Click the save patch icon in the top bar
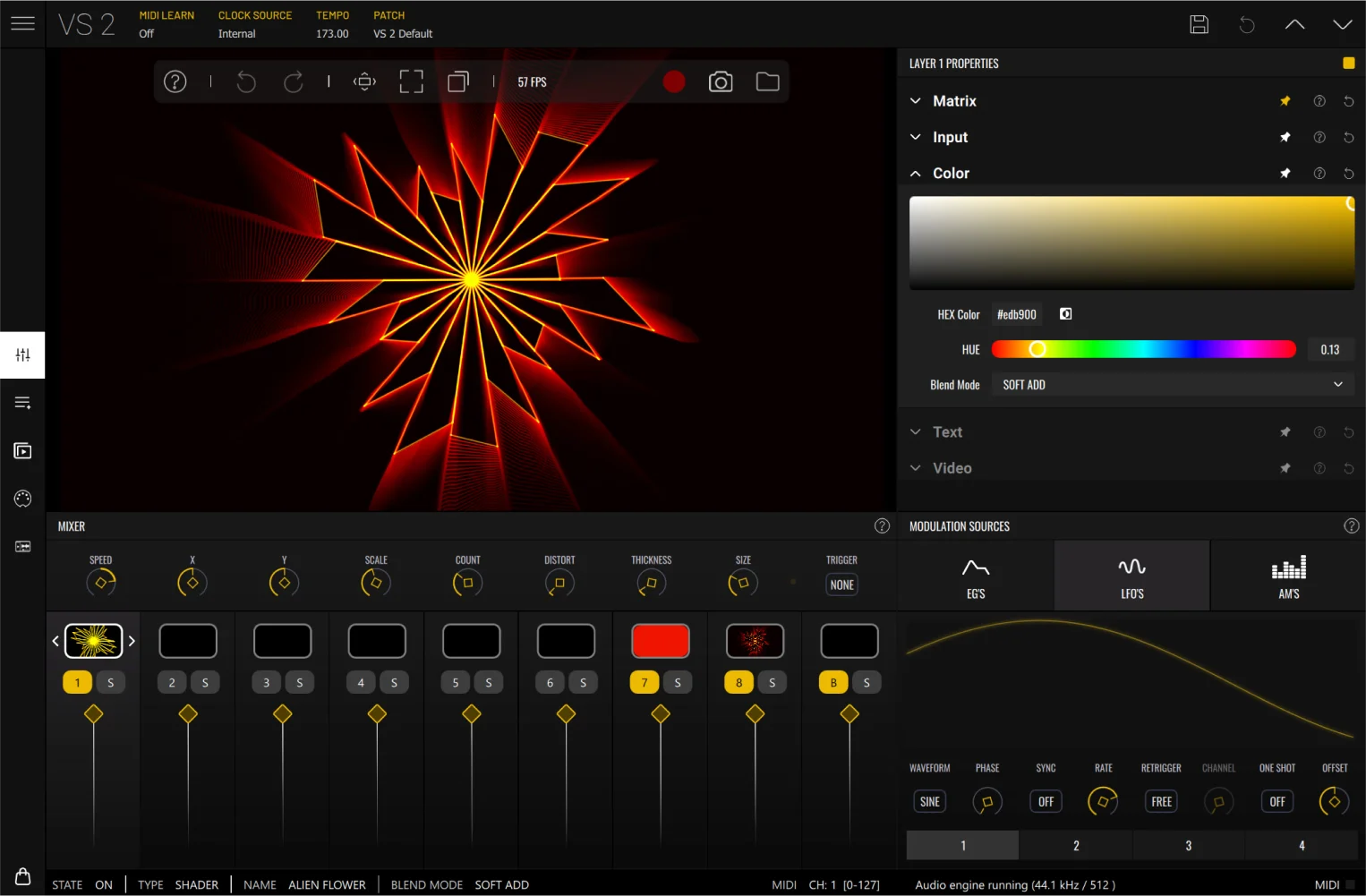The width and height of the screenshot is (1366, 896). [1200, 24]
